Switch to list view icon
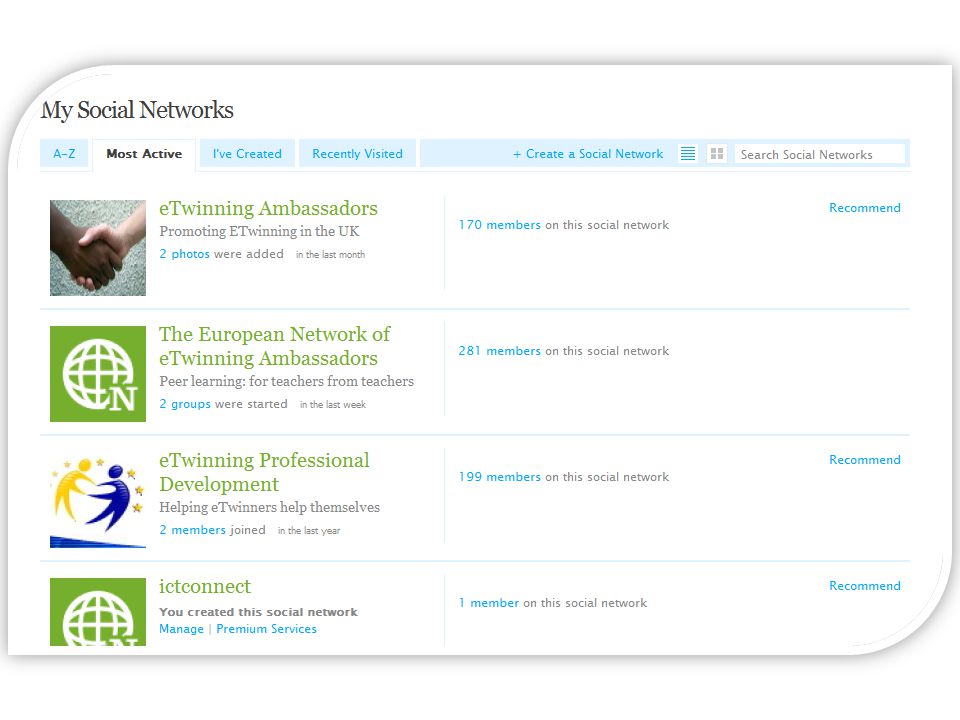 [x=688, y=154]
